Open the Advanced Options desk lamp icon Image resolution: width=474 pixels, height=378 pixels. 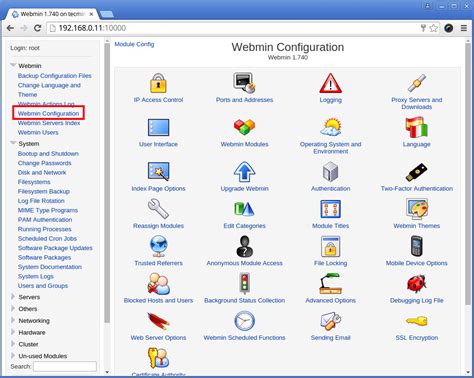tap(330, 284)
